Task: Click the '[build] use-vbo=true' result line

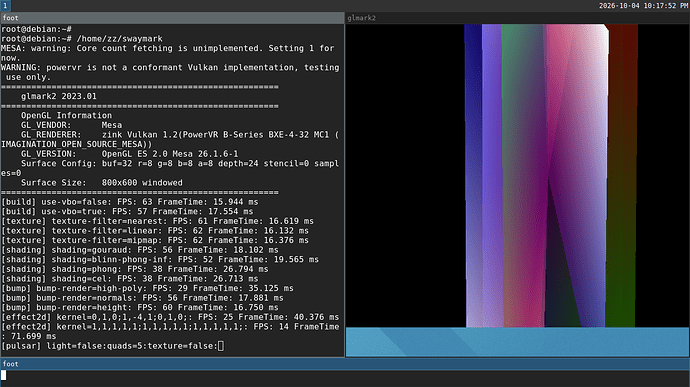Action: pyautogui.click(x=127, y=212)
